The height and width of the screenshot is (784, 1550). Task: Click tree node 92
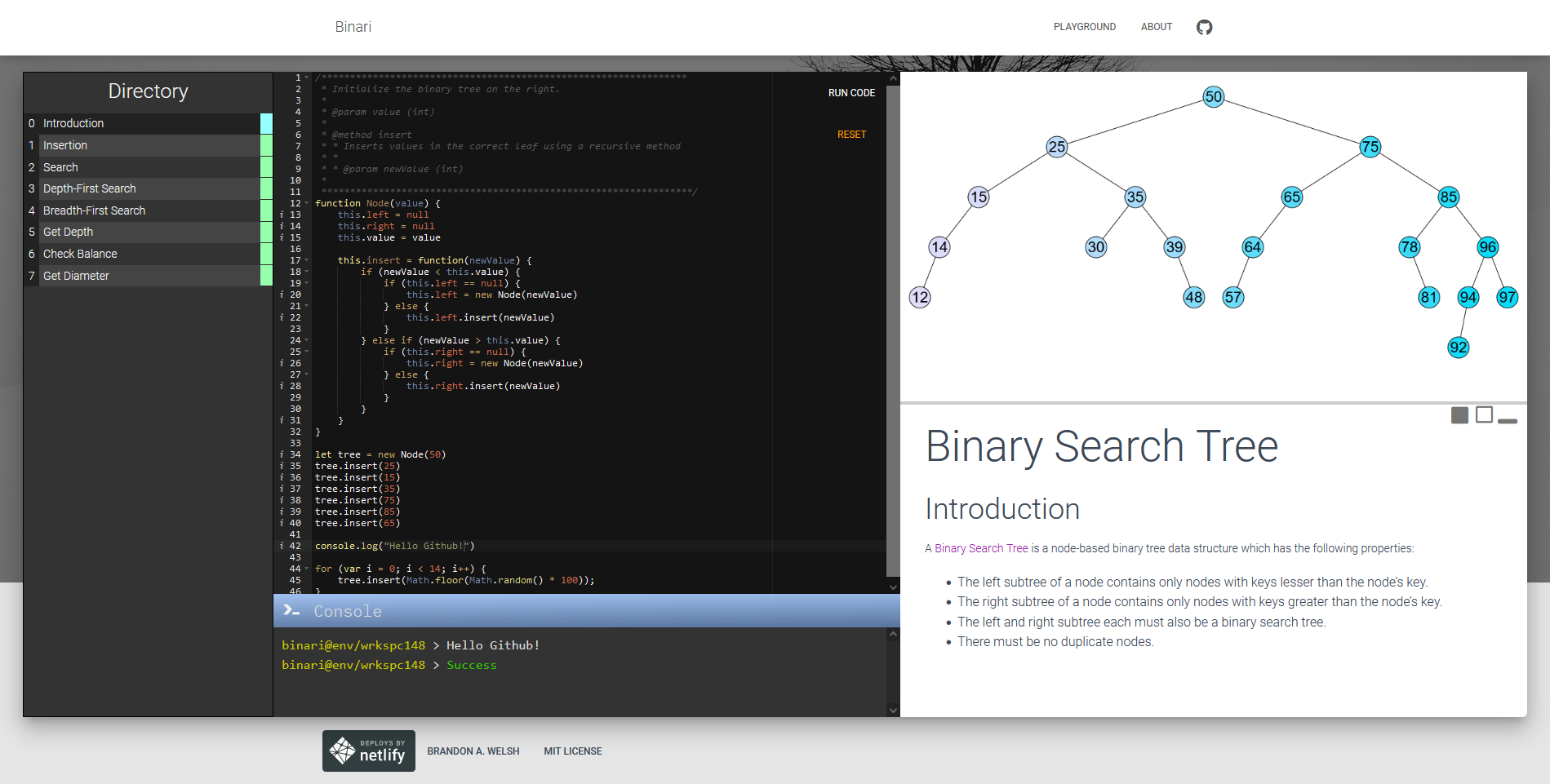tap(1458, 348)
